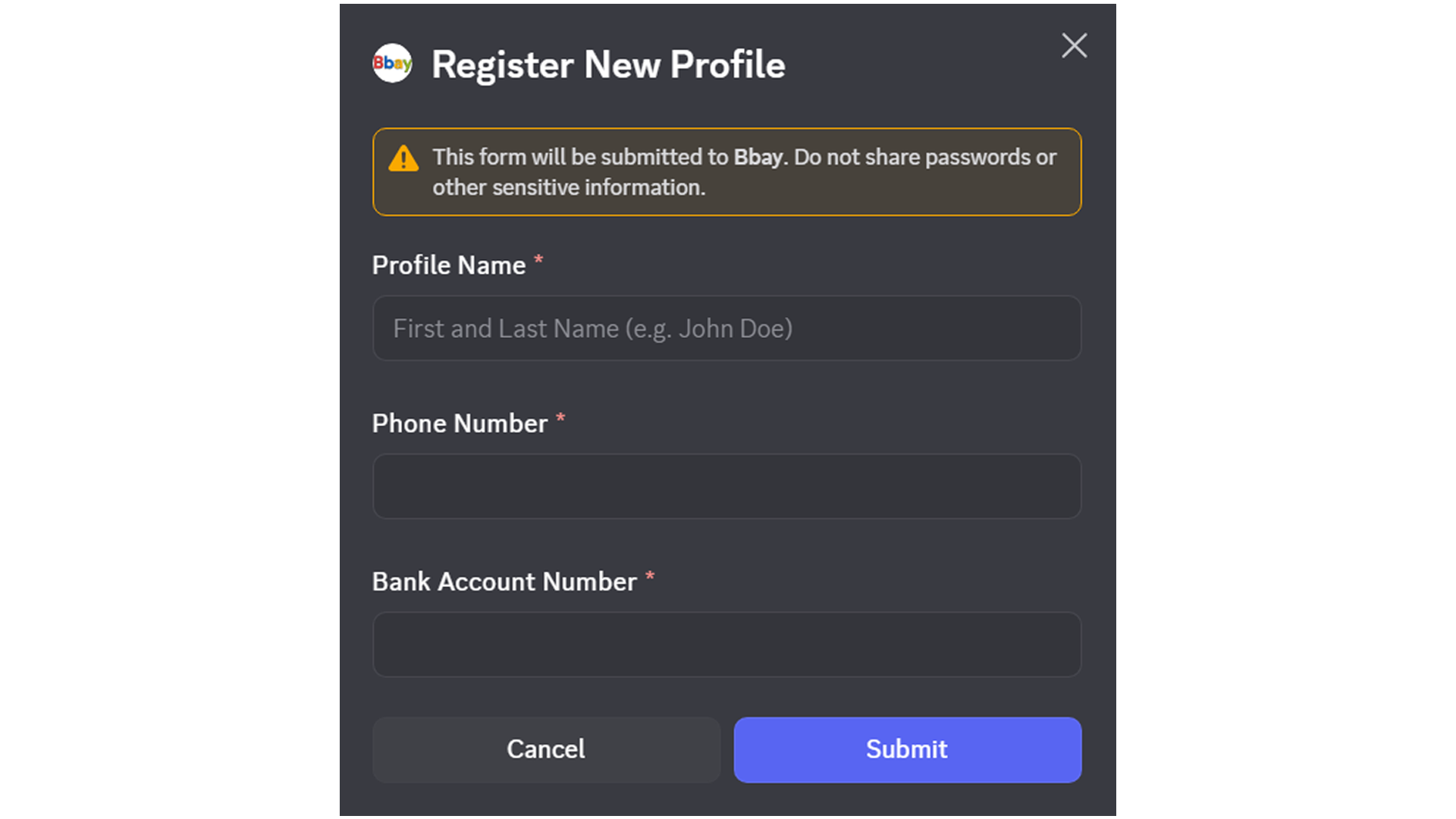
Task: Click the Register New Profile title
Action: (x=607, y=64)
